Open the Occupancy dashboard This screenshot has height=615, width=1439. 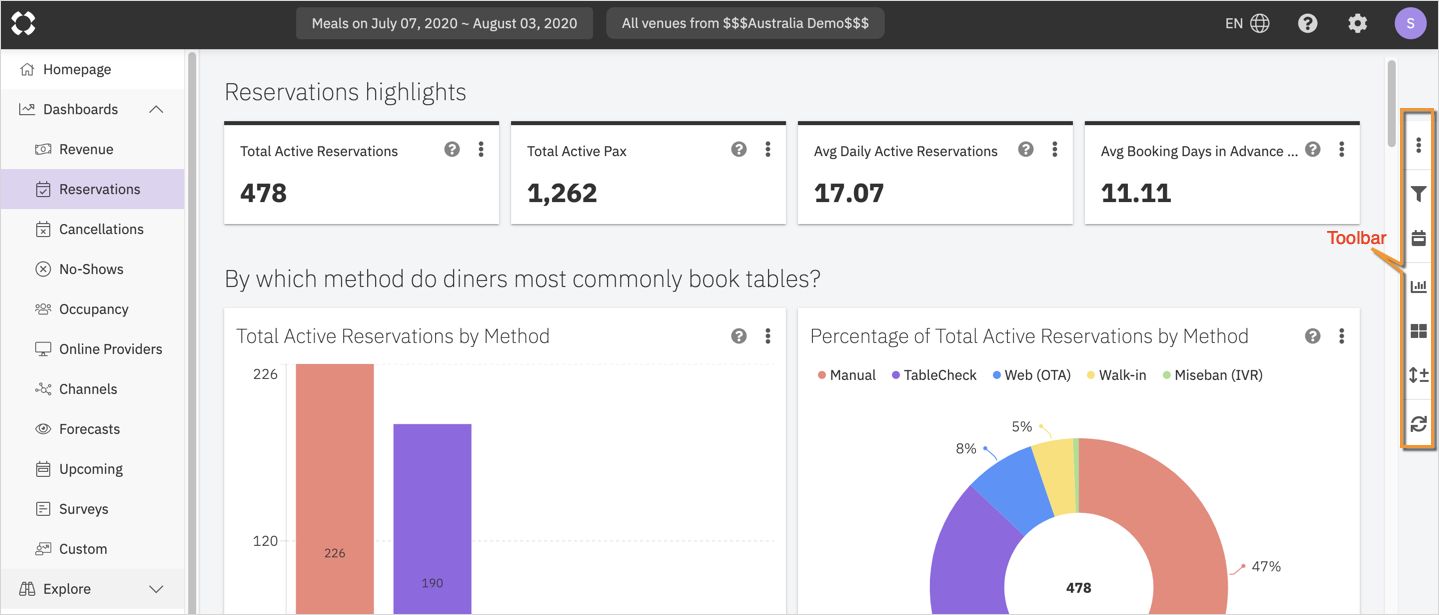point(92,309)
